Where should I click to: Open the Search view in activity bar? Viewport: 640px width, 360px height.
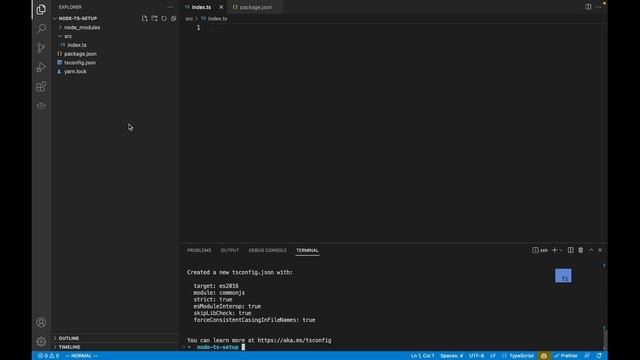point(41,28)
